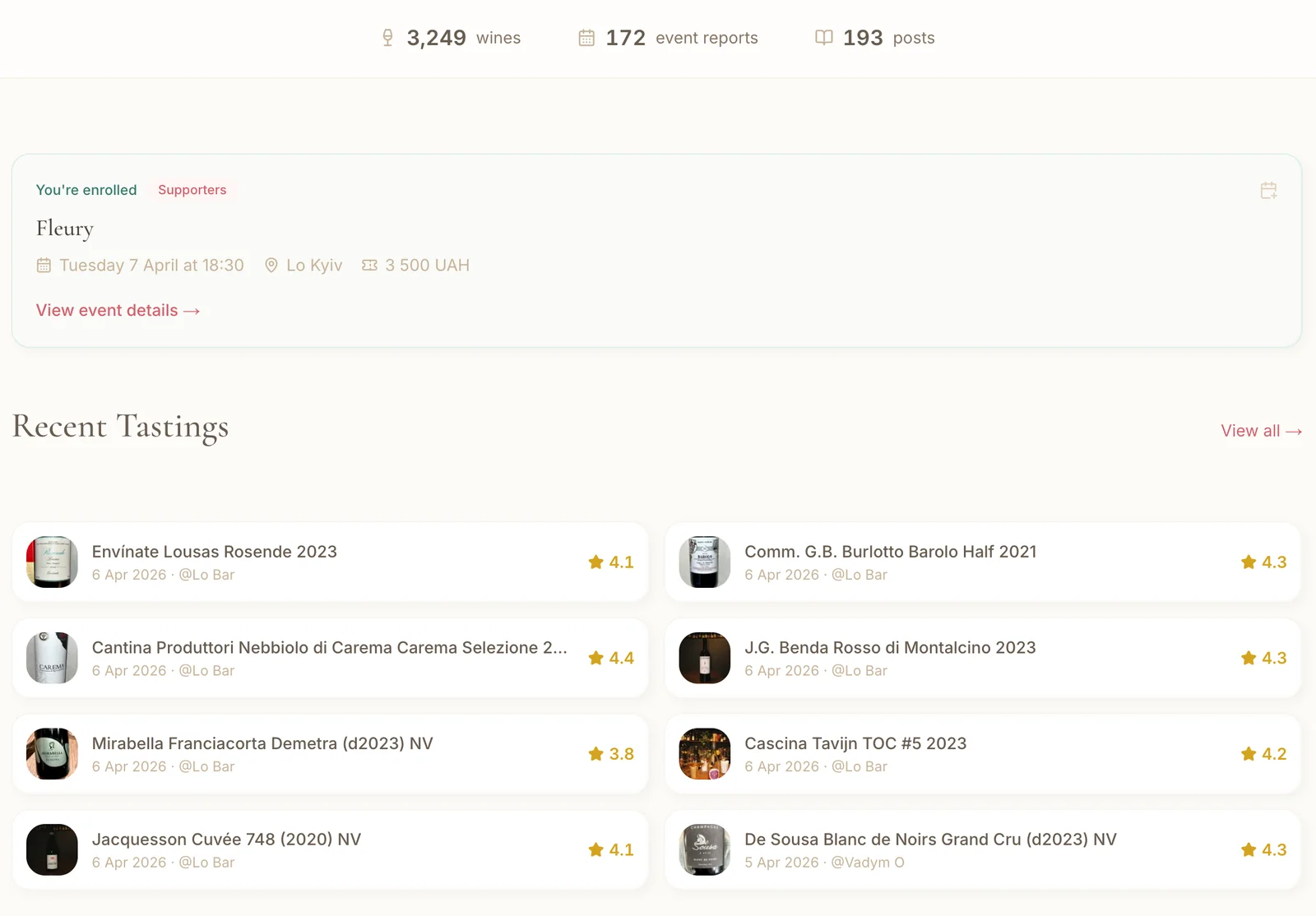The image size is (1316, 916).
Task: Click the Burlotto Barolo bottle thumbnail
Action: (x=704, y=562)
